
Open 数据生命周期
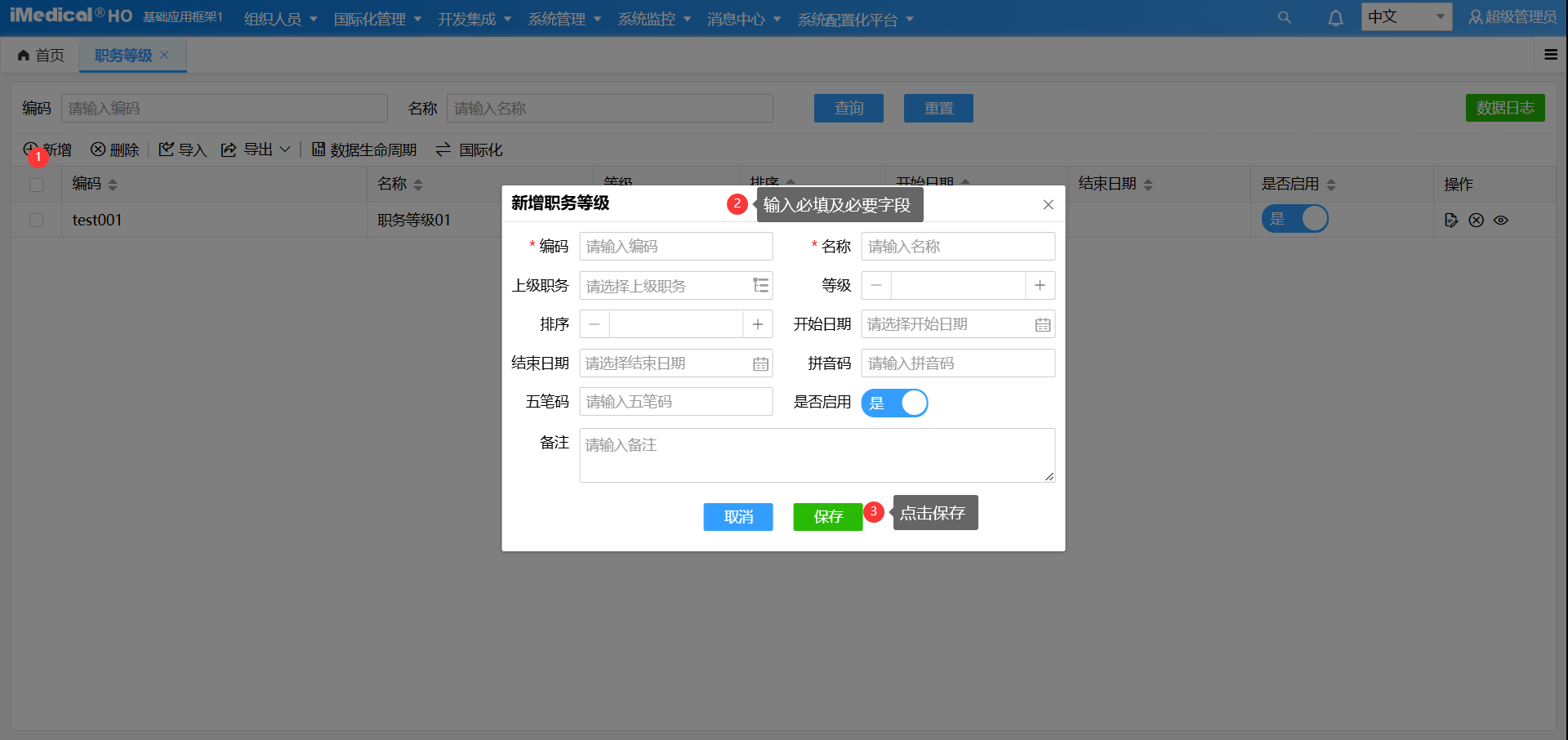[x=364, y=149]
